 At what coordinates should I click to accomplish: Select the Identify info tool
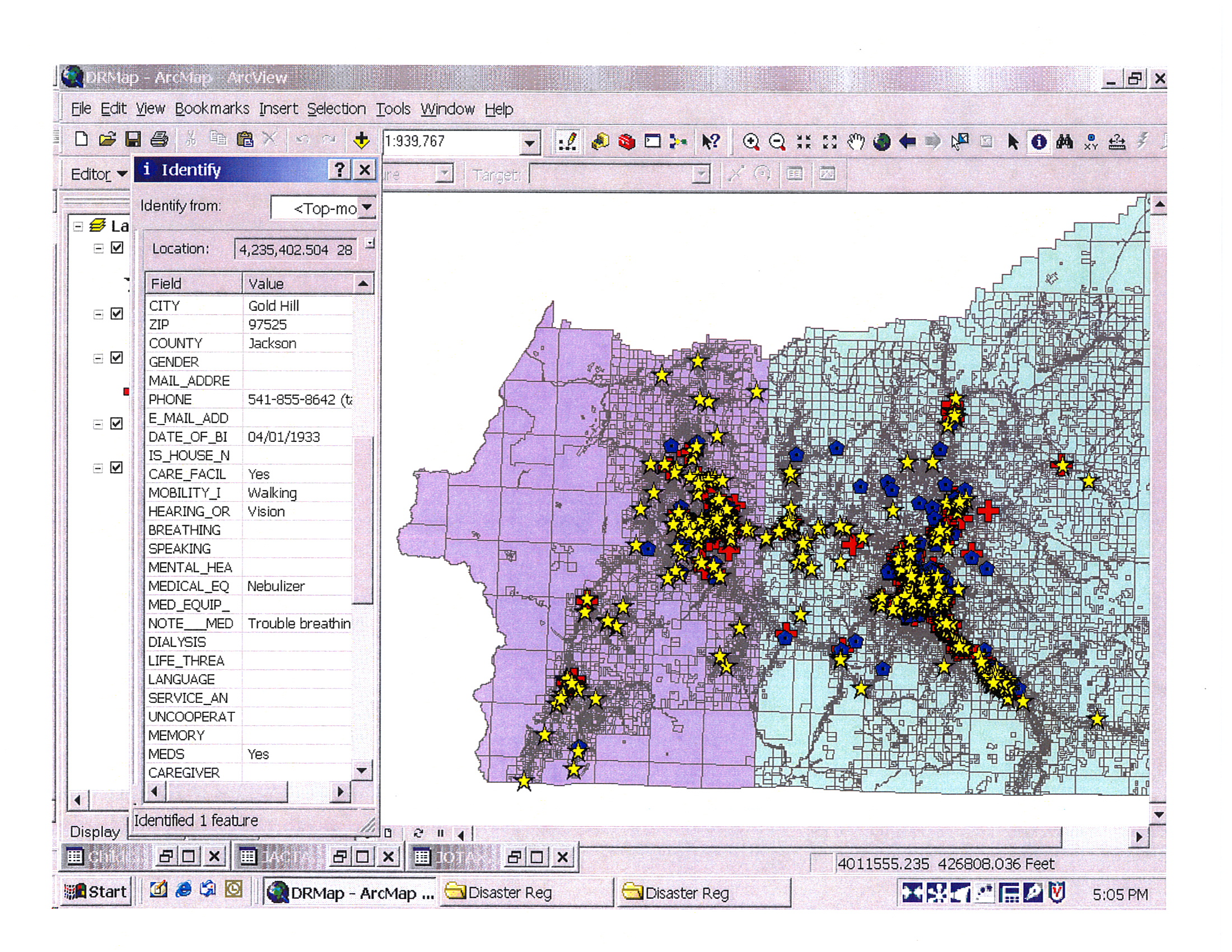point(1039,142)
